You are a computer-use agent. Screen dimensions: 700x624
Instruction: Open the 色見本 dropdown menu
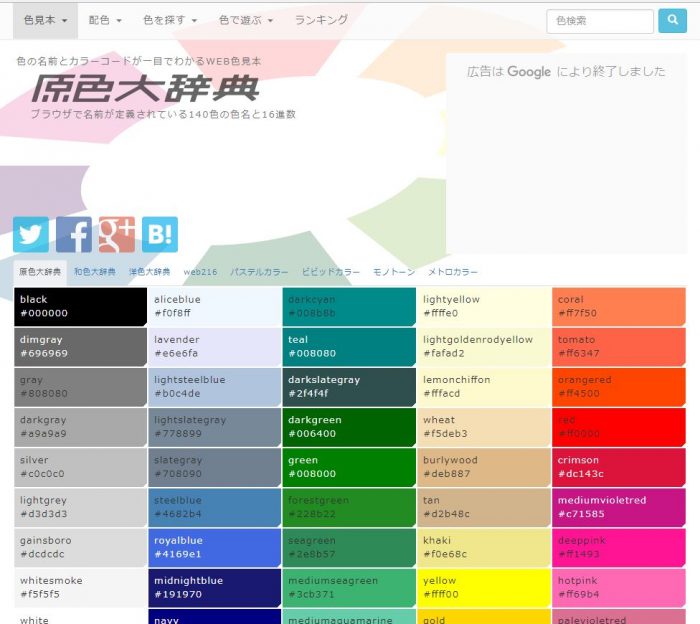[x=46, y=20]
